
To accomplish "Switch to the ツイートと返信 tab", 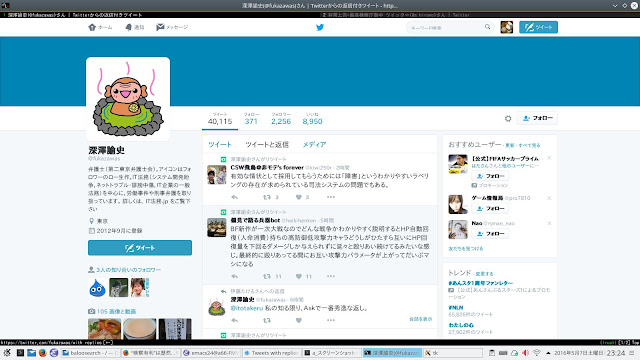I will (267, 144).
